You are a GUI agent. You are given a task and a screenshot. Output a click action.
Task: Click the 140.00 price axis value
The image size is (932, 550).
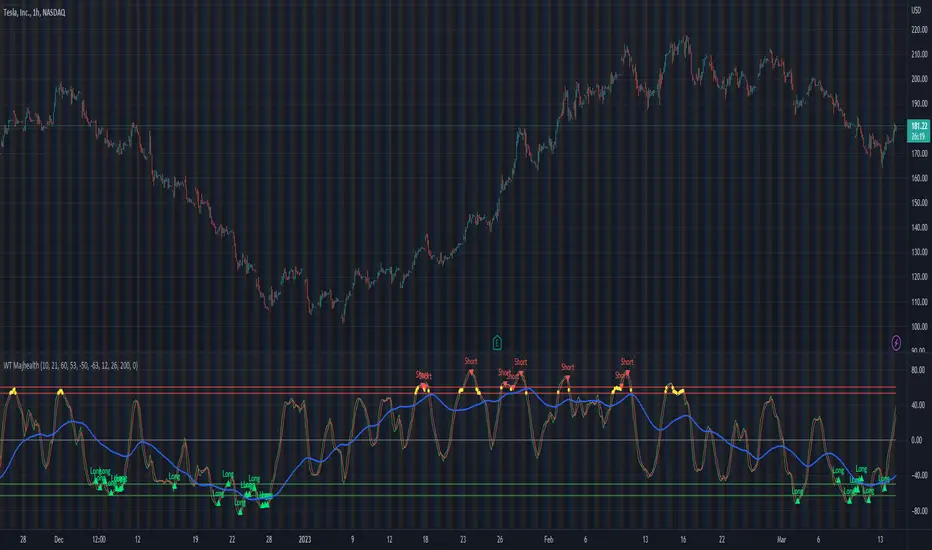click(920, 227)
